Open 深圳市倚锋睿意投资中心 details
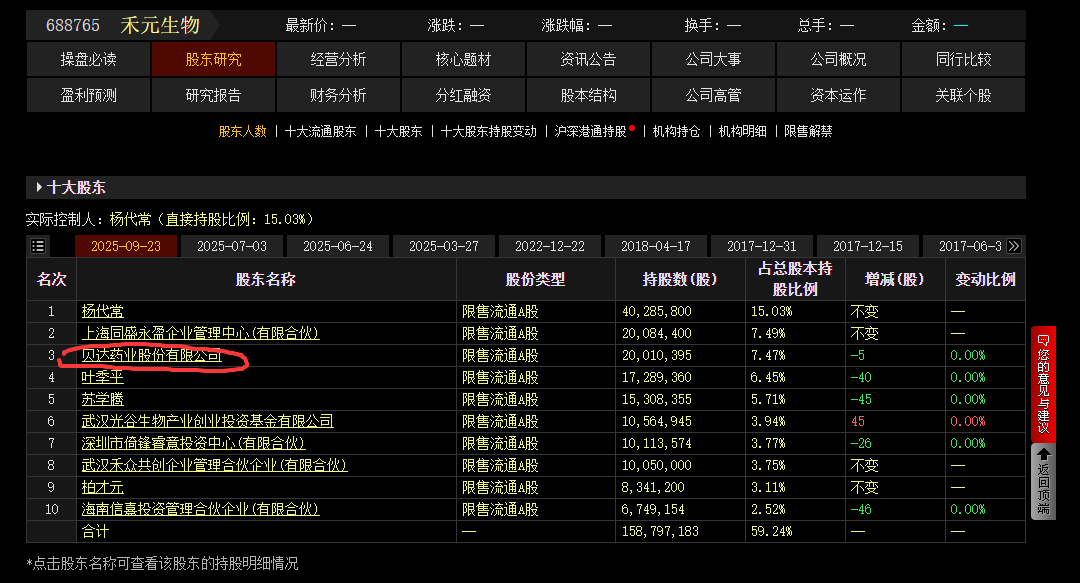 point(193,443)
